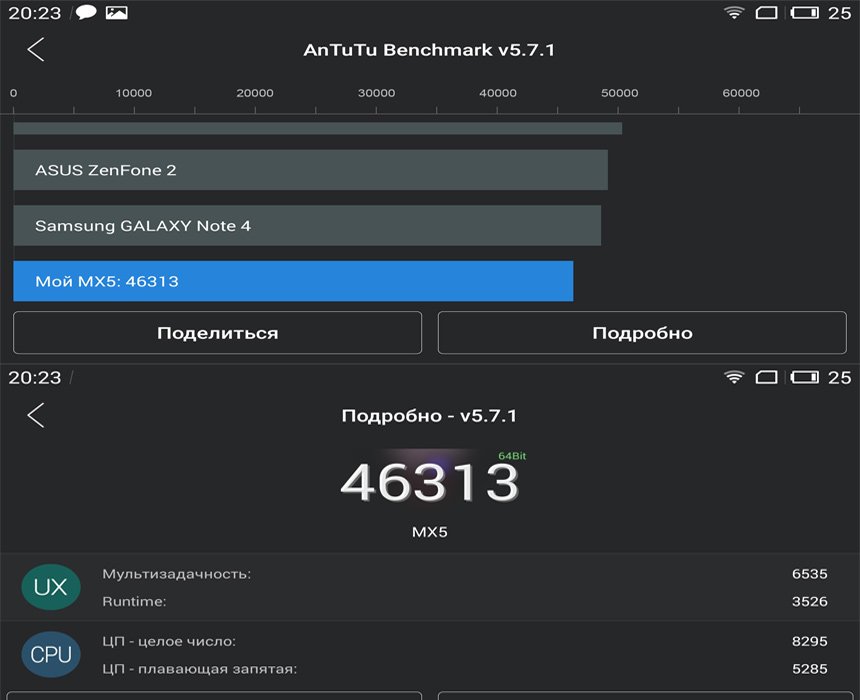This screenshot has width=860, height=700.
Task: Tap the MX5 device name under the score
Action: [x=429, y=532]
